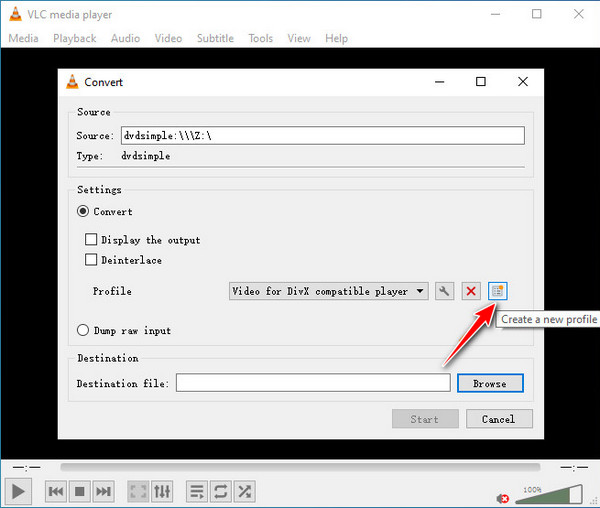This screenshot has width=600, height=508.
Task: Open the Media menu
Action: click(x=23, y=38)
